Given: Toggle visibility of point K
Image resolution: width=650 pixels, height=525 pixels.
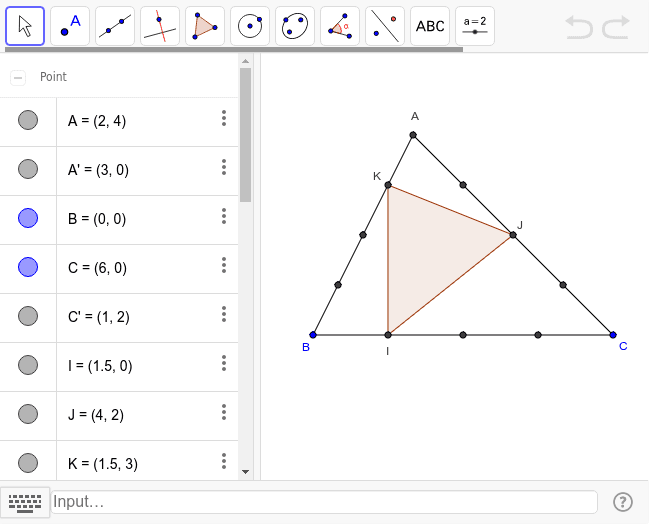Looking at the screenshot, I should [28, 463].
